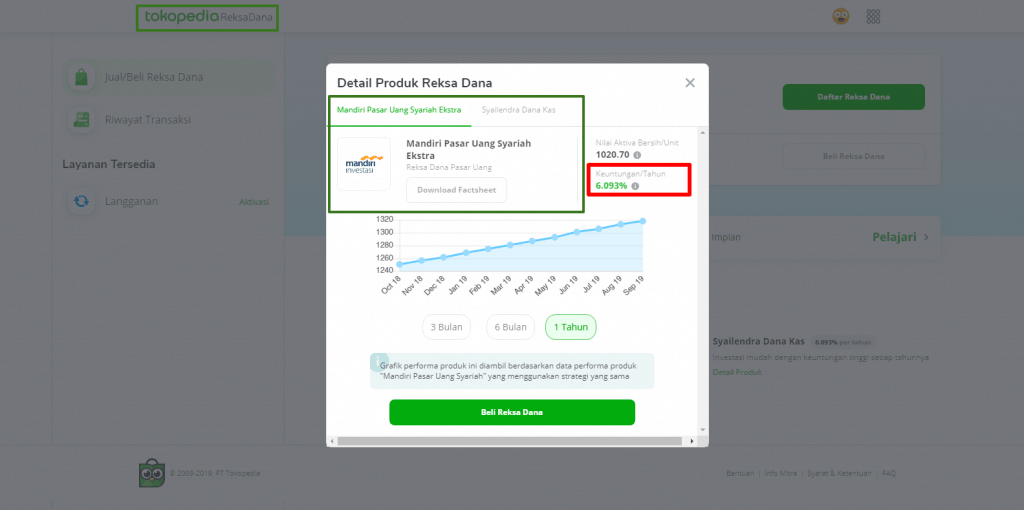Click the Langganan refresh icon
The image size is (1024, 510).
pyautogui.click(x=82, y=201)
